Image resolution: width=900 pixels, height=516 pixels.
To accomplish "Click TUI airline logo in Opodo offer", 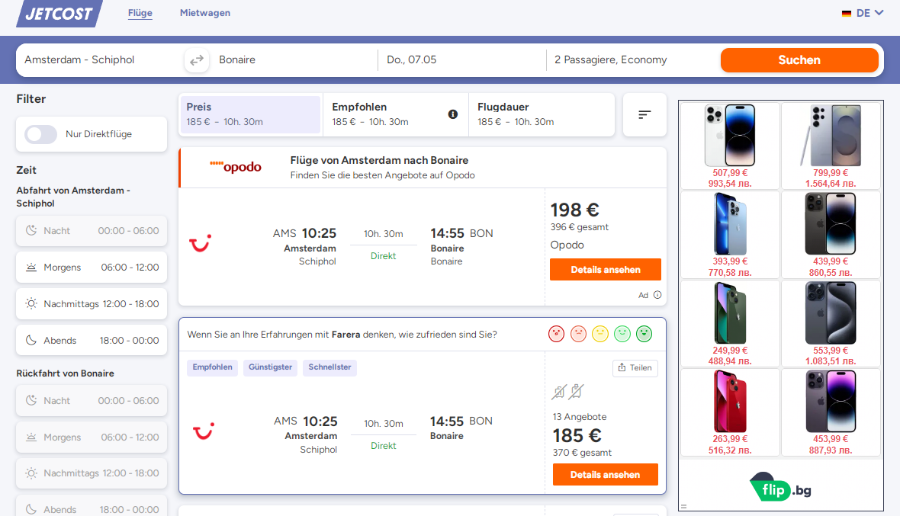I will coord(200,244).
